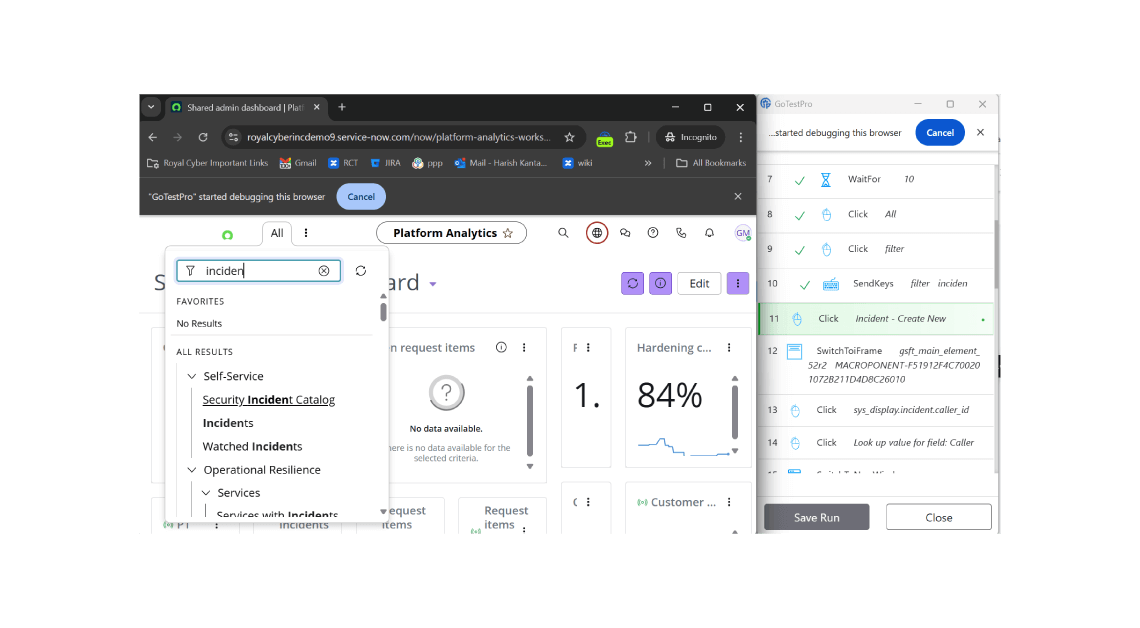Click the purple dashboard info button
This screenshot has width=1140, height=628.
(x=660, y=283)
